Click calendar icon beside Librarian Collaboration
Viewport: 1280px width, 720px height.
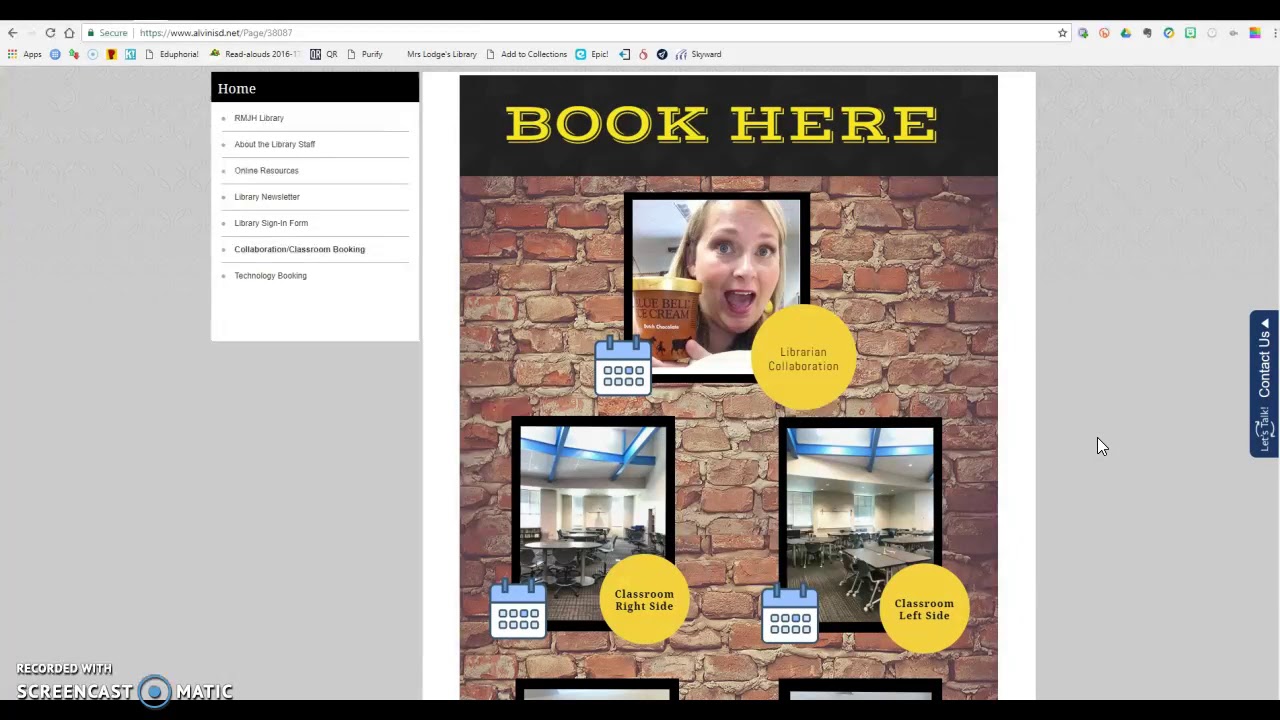click(623, 365)
